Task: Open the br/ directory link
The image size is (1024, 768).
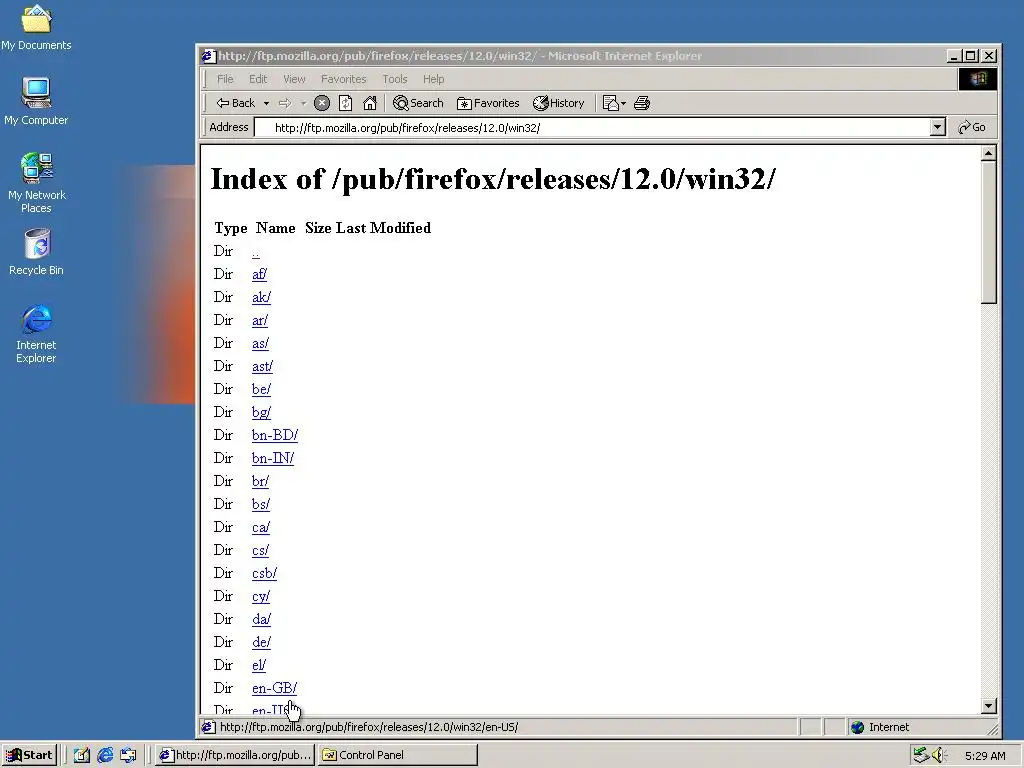Action: point(261,481)
